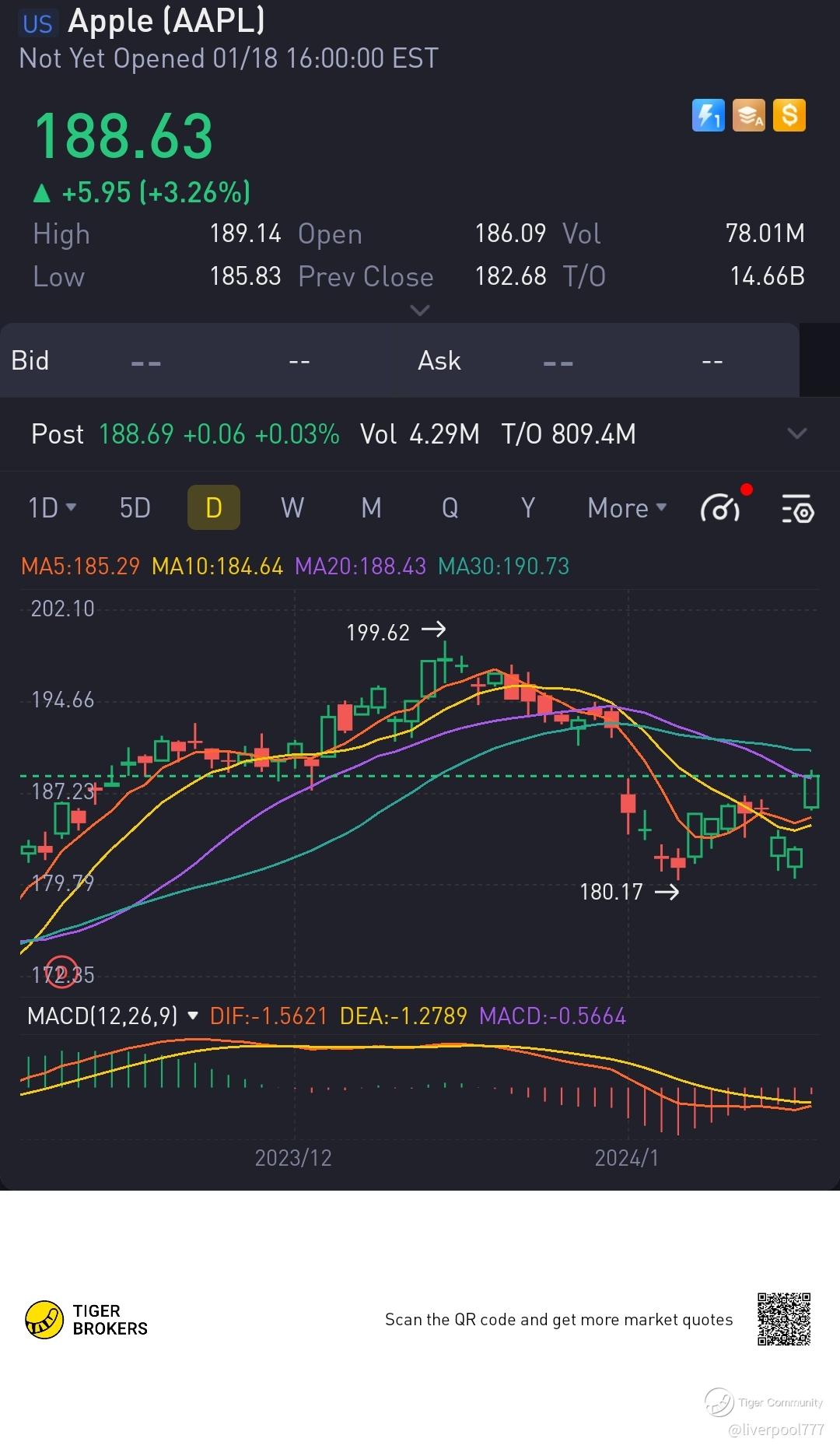Tap the US market badge
840x1449 pixels.
(37, 23)
